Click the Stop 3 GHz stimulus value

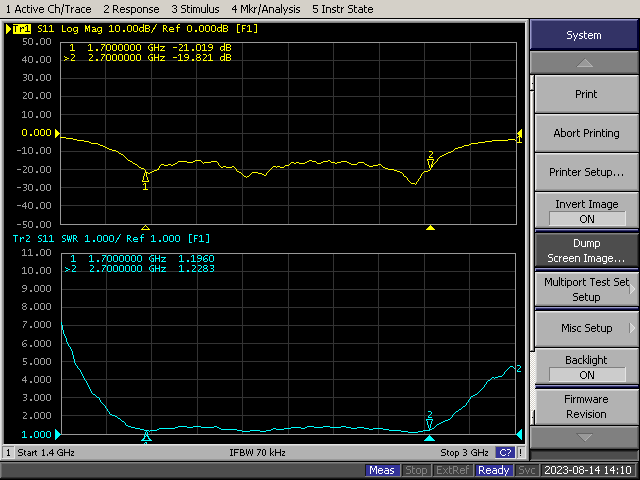[x=464, y=453]
